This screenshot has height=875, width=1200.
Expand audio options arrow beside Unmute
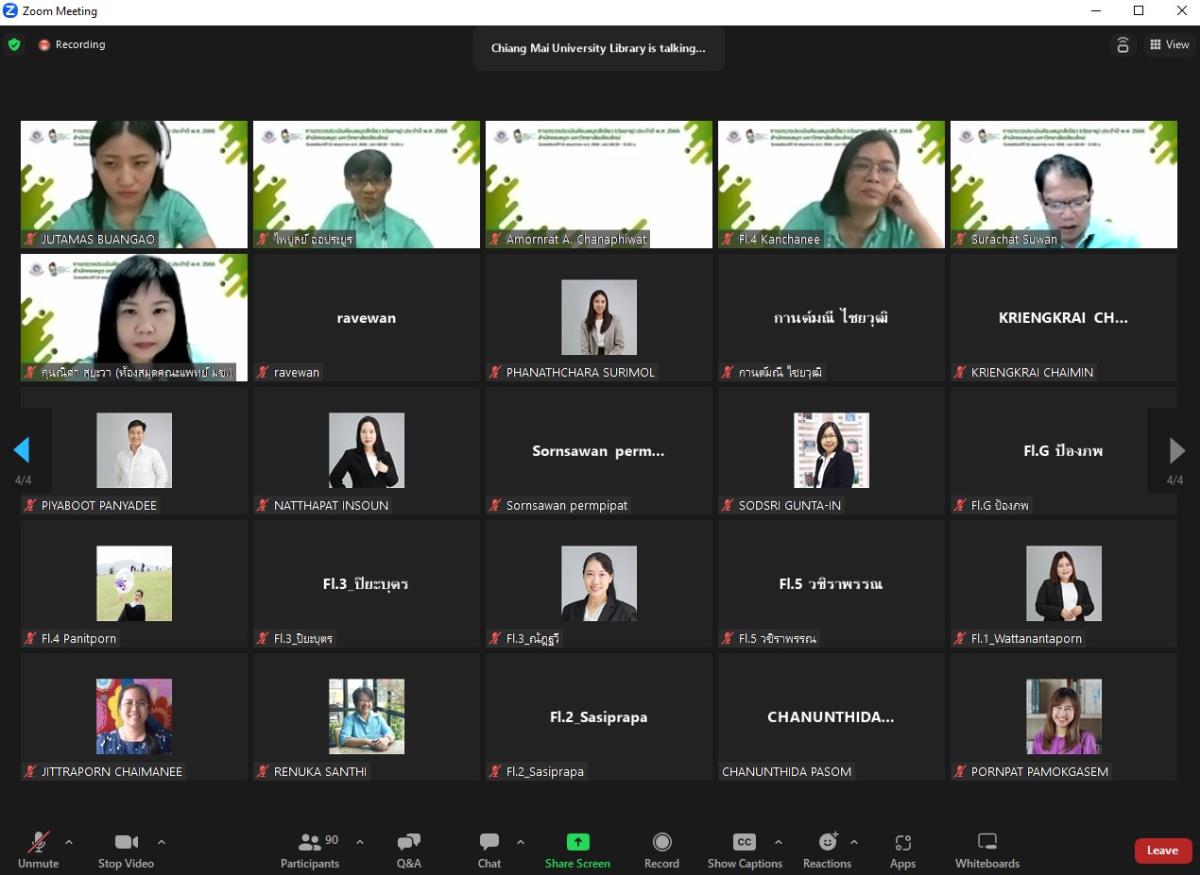pos(69,842)
